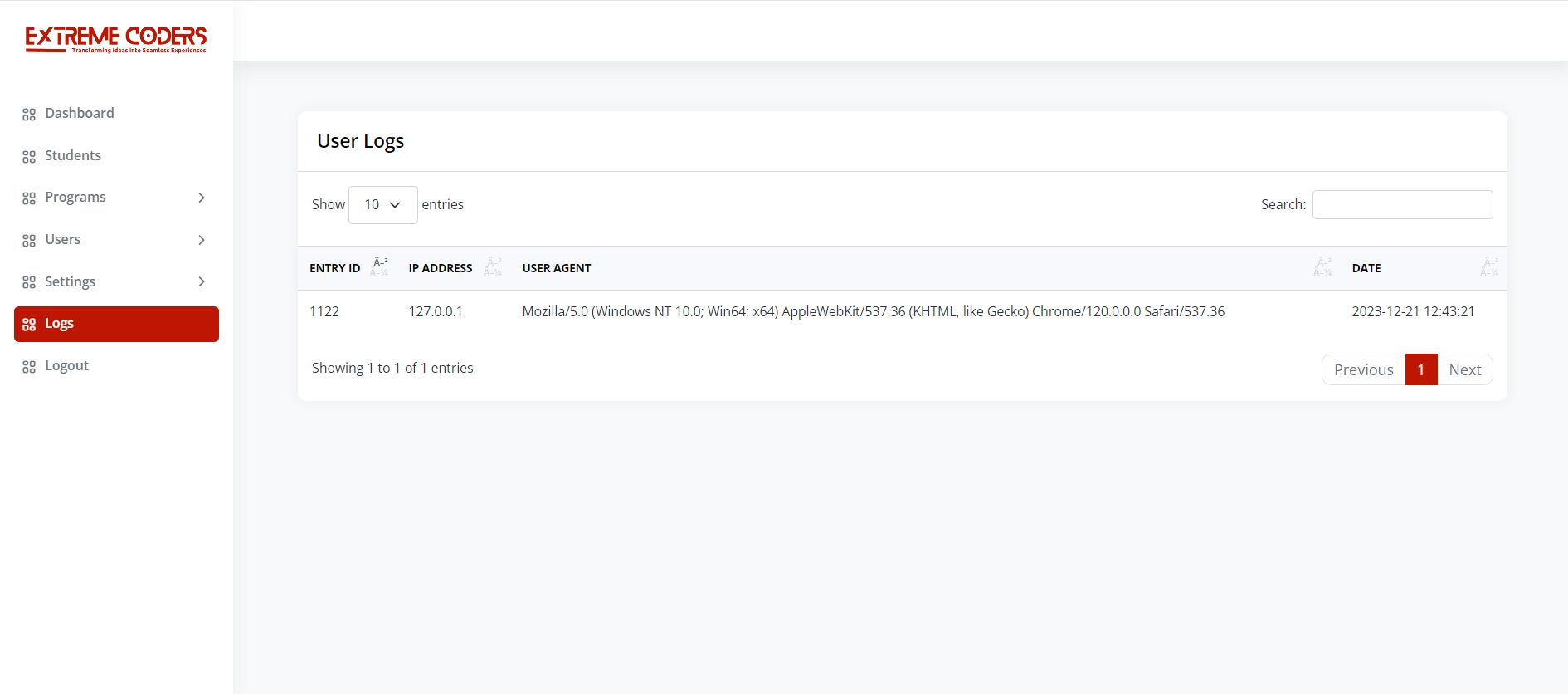Sort table by Entry ID sort icon
1568x694 pixels.
(x=380, y=267)
